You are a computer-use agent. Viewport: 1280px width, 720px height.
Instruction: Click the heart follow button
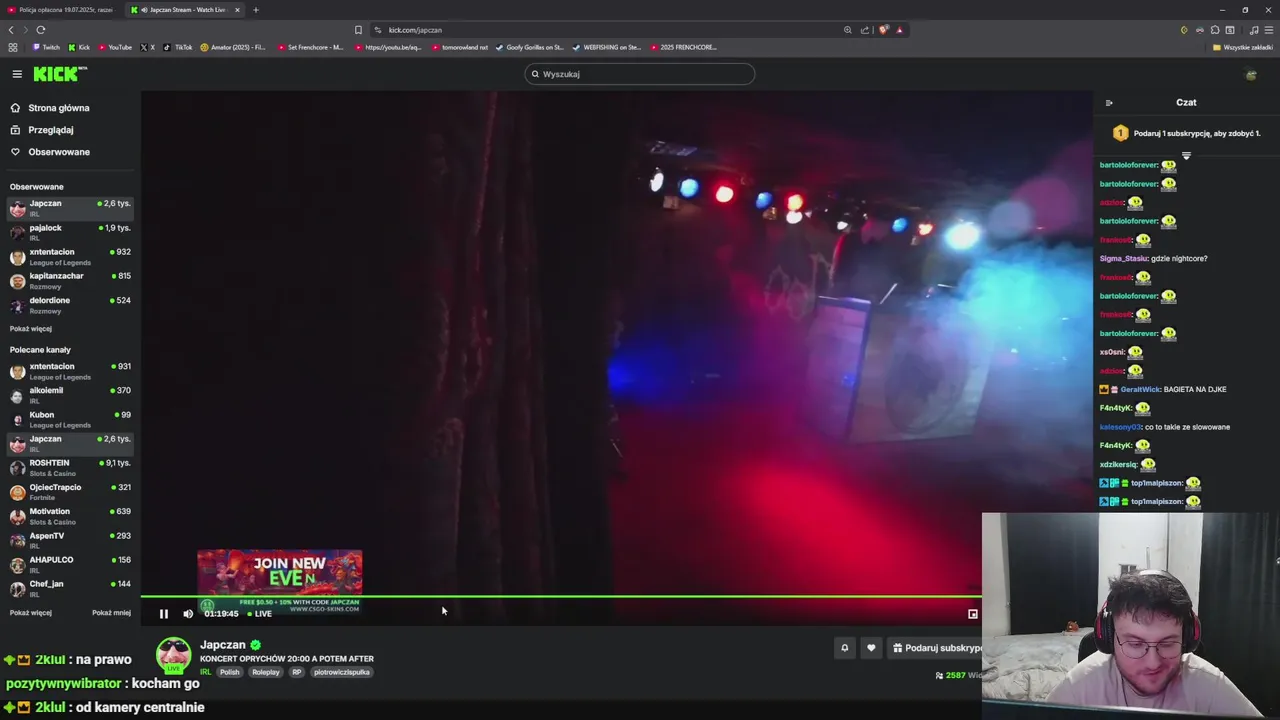871,648
